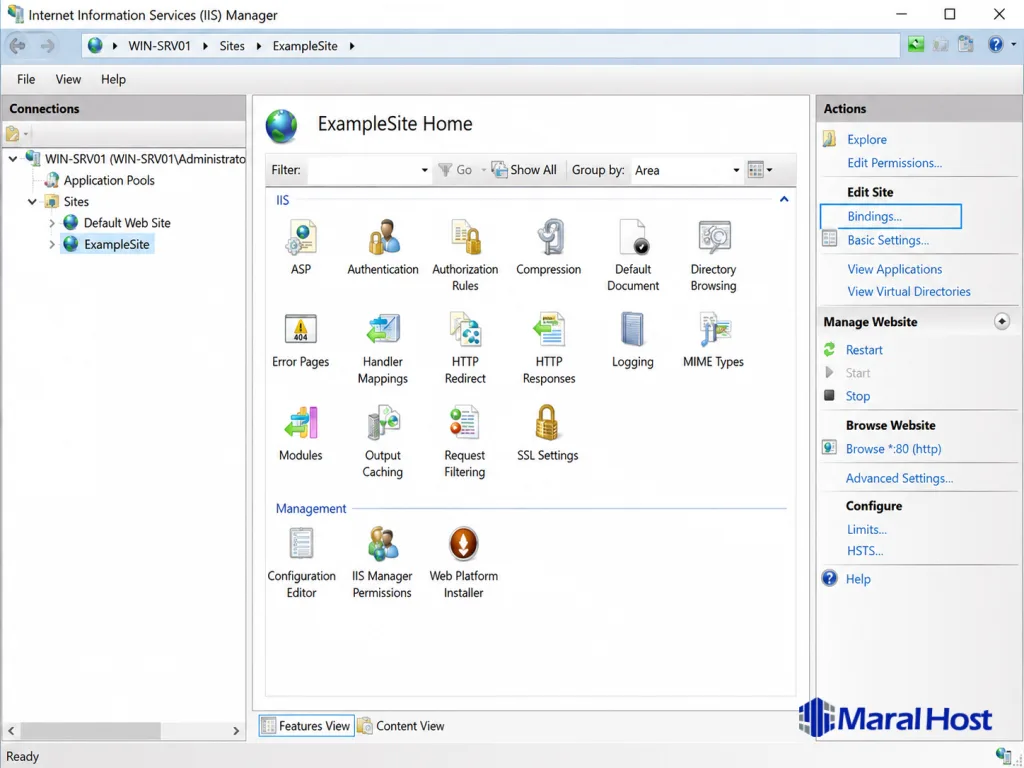The height and width of the screenshot is (768, 1024).
Task: Open MIME Types feature
Action: click(x=713, y=340)
